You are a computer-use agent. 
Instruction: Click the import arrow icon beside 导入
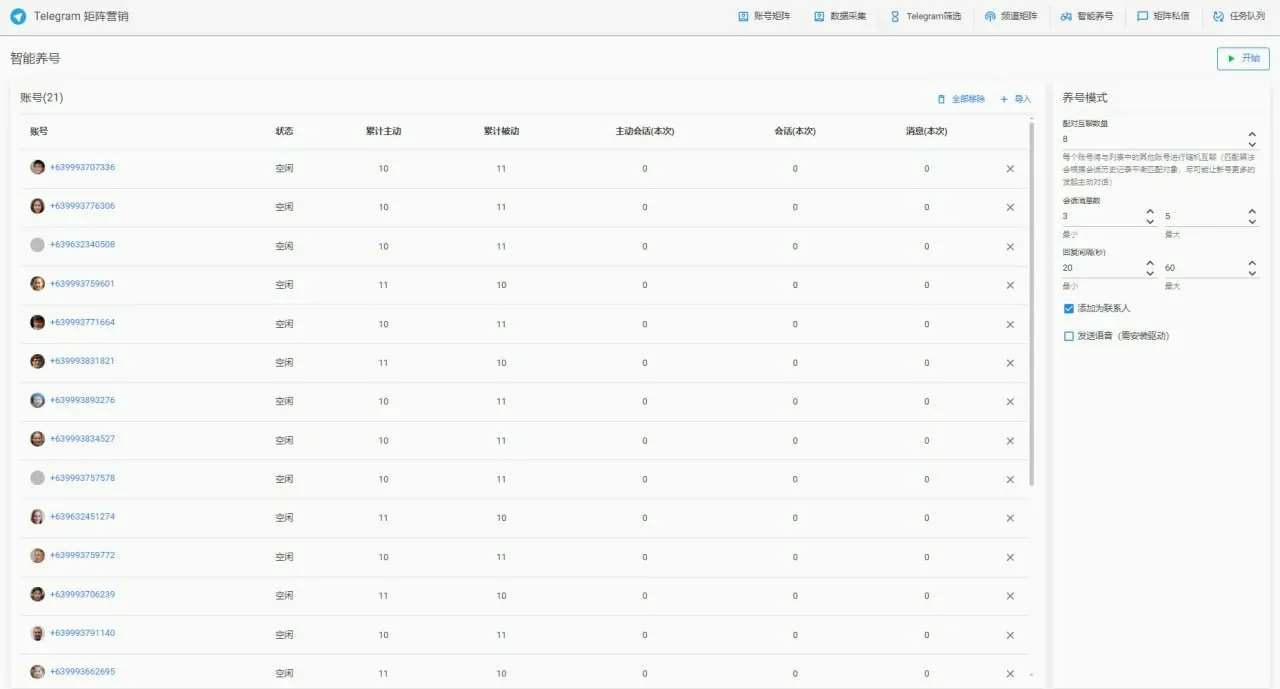coord(1005,99)
